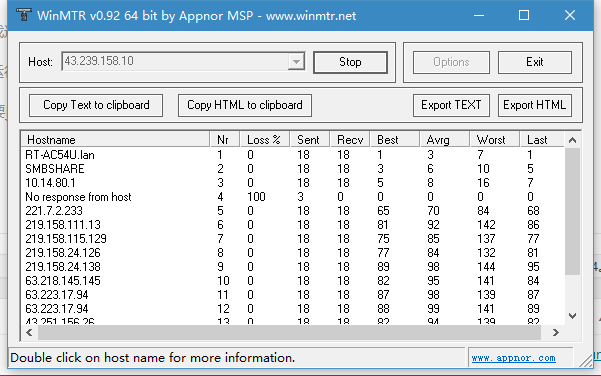Click worst value 144 in hop 9 row

click(486, 267)
